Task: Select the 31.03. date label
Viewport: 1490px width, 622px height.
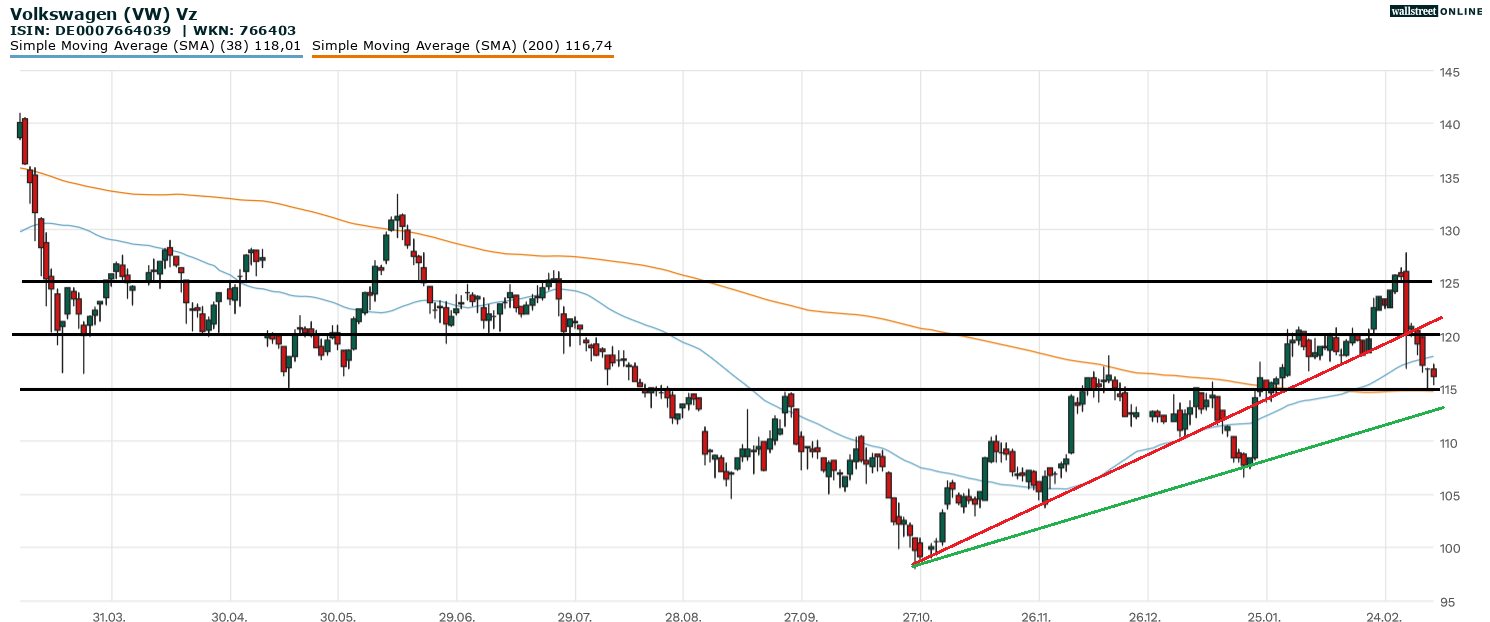Action: pyautogui.click(x=111, y=616)
